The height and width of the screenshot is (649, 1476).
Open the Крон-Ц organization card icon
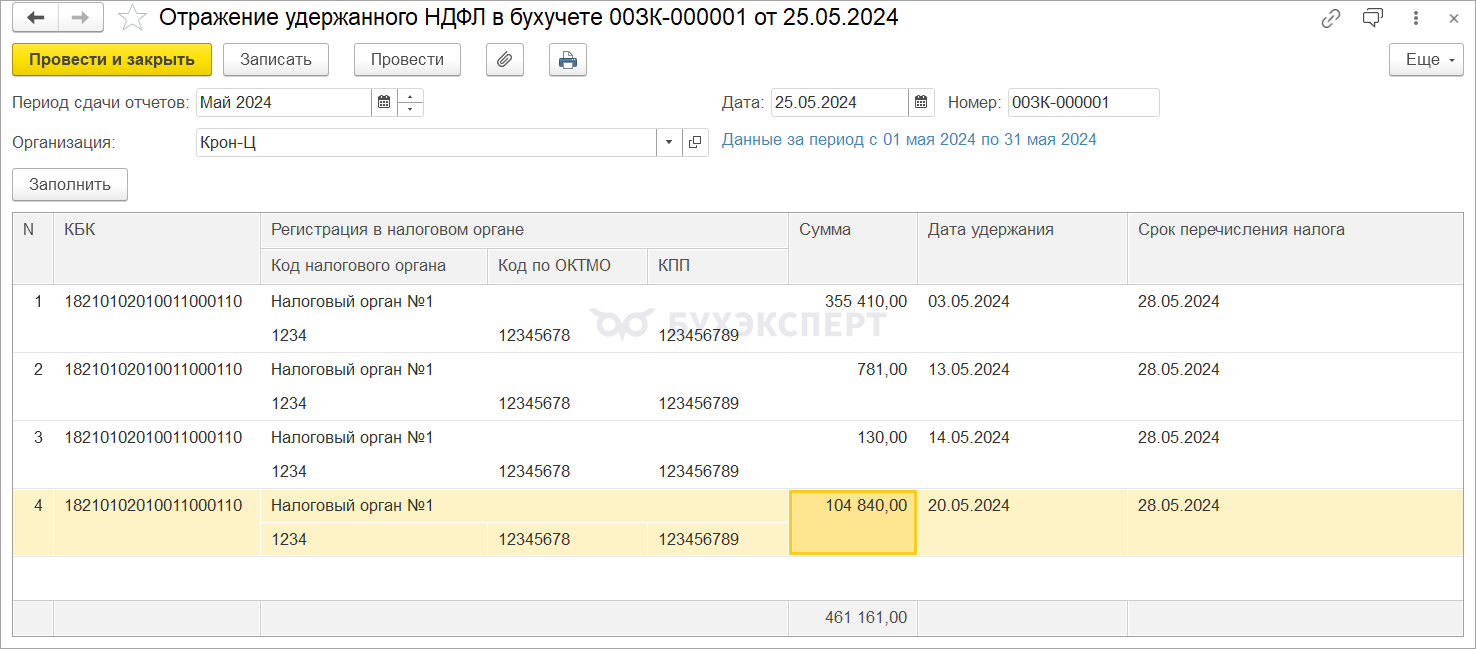pyautogui.click(x=695, y=143)
